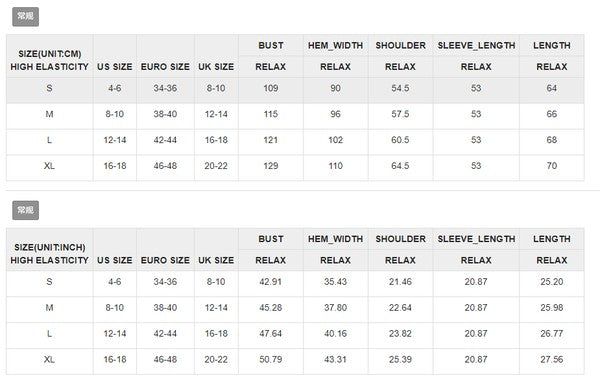
Task: Click the 50.79 bust value for XL
Action: click(271, 361)
